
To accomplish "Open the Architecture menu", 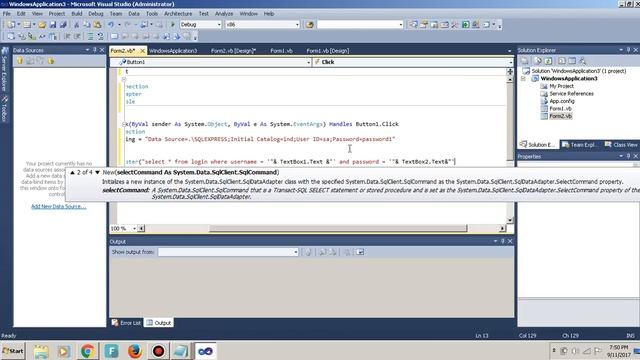I will pos(178,13).
